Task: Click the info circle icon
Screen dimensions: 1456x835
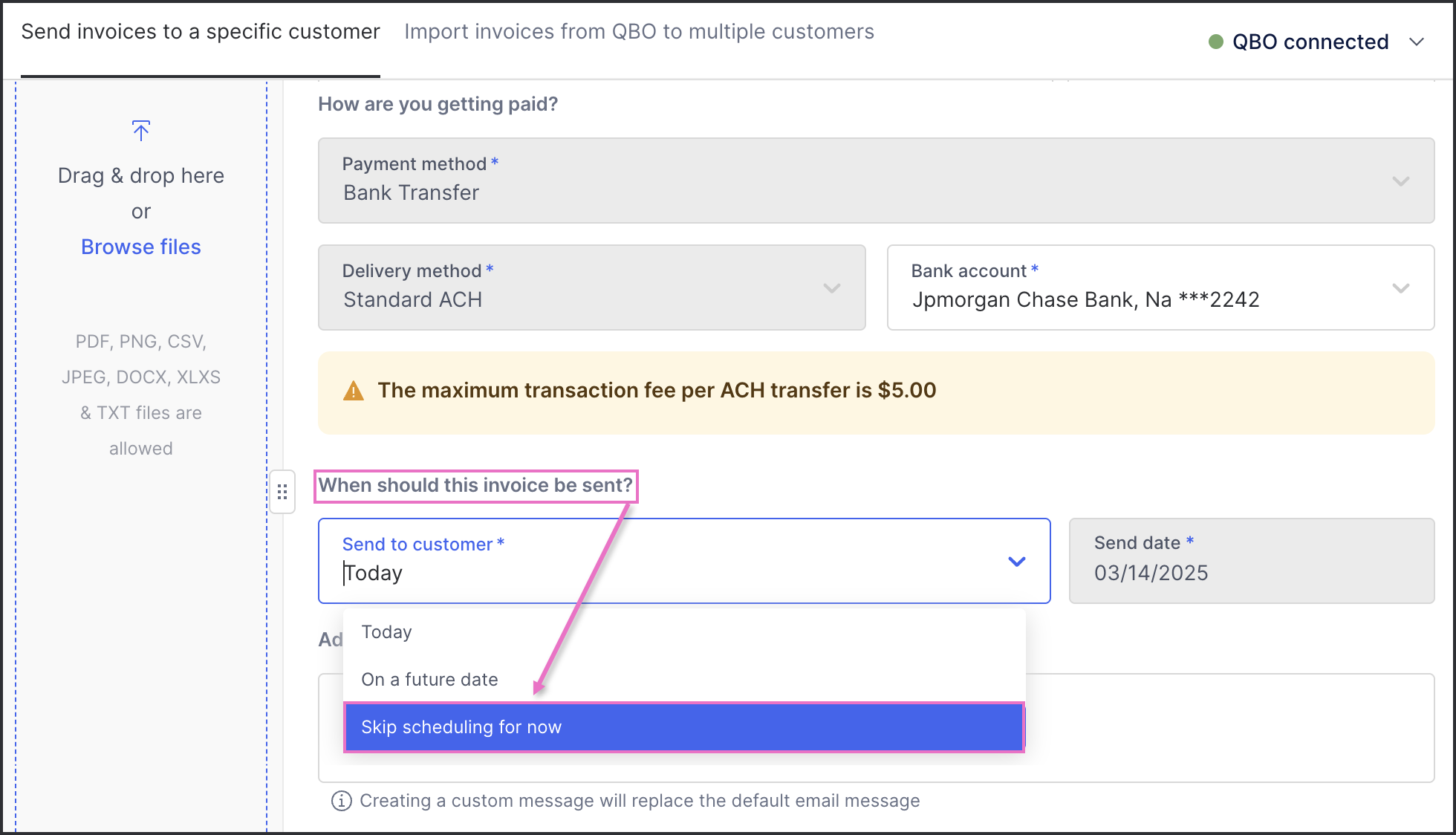Action: click(x=342, y=801)
